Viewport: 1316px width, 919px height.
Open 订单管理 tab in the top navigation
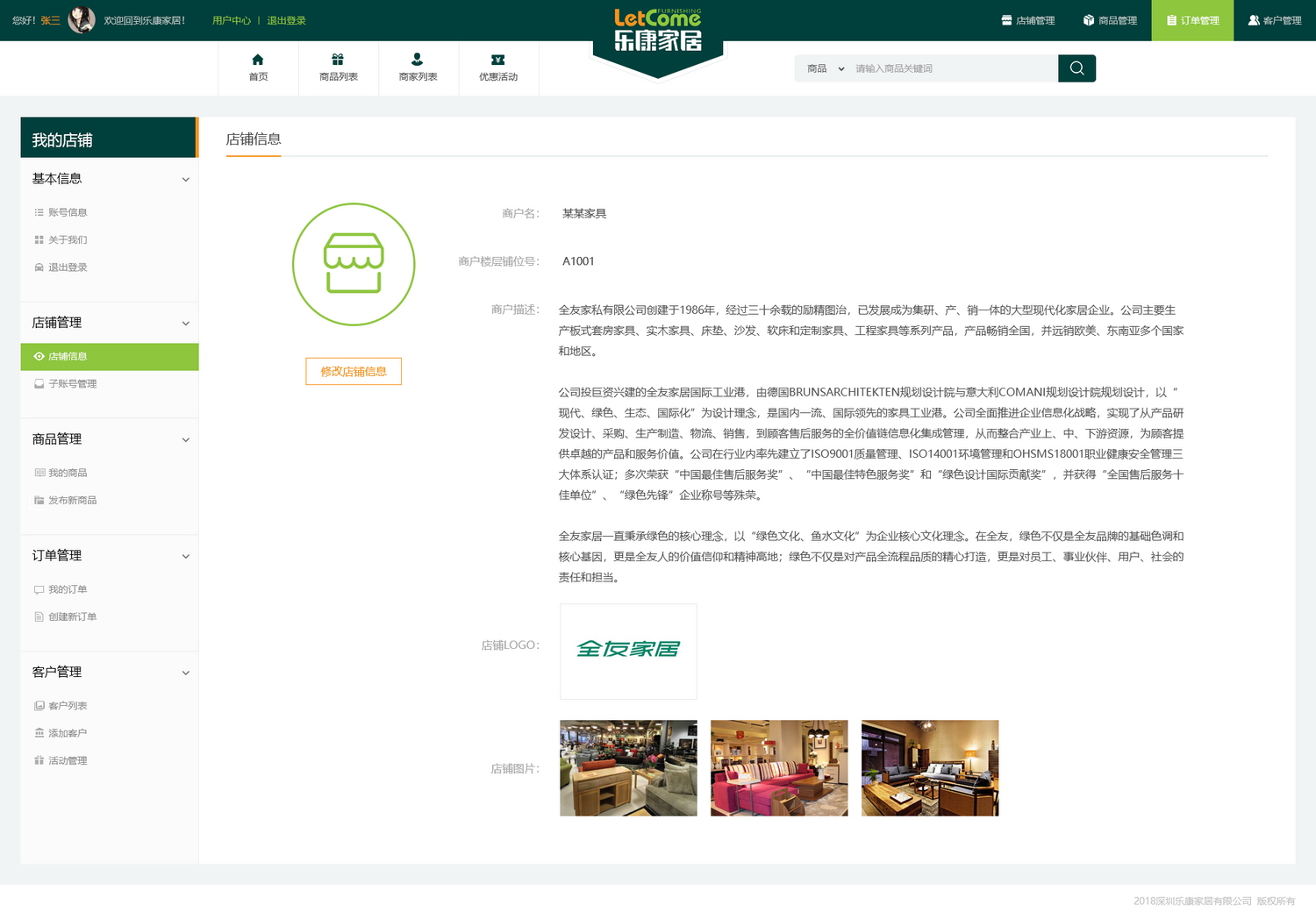click(x=1192, y=20)
